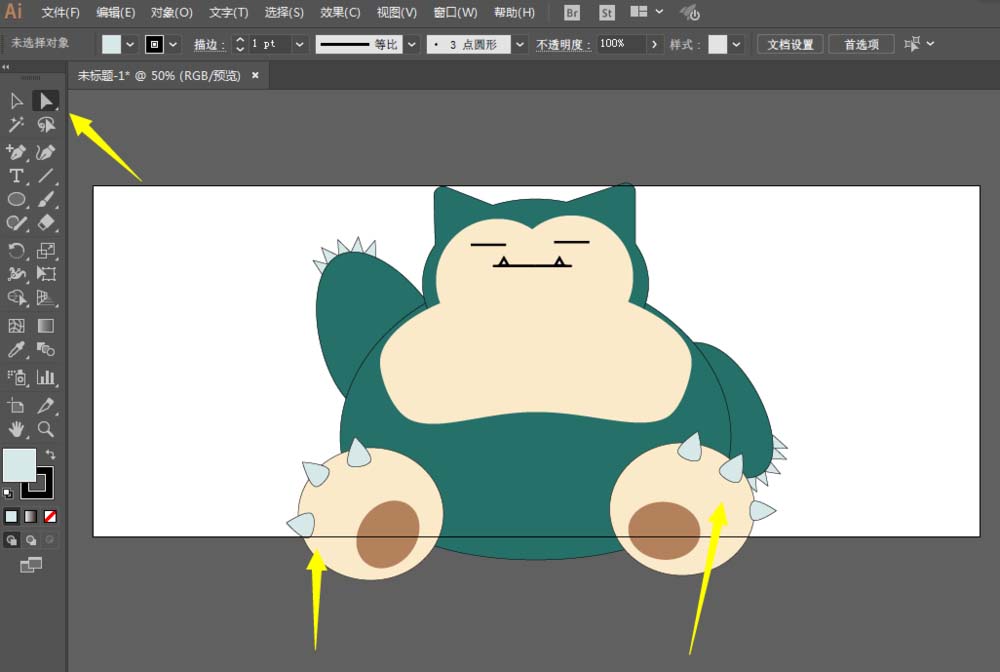
Task: Activate the Perspective Grid tool
Action: coord(46,298)
